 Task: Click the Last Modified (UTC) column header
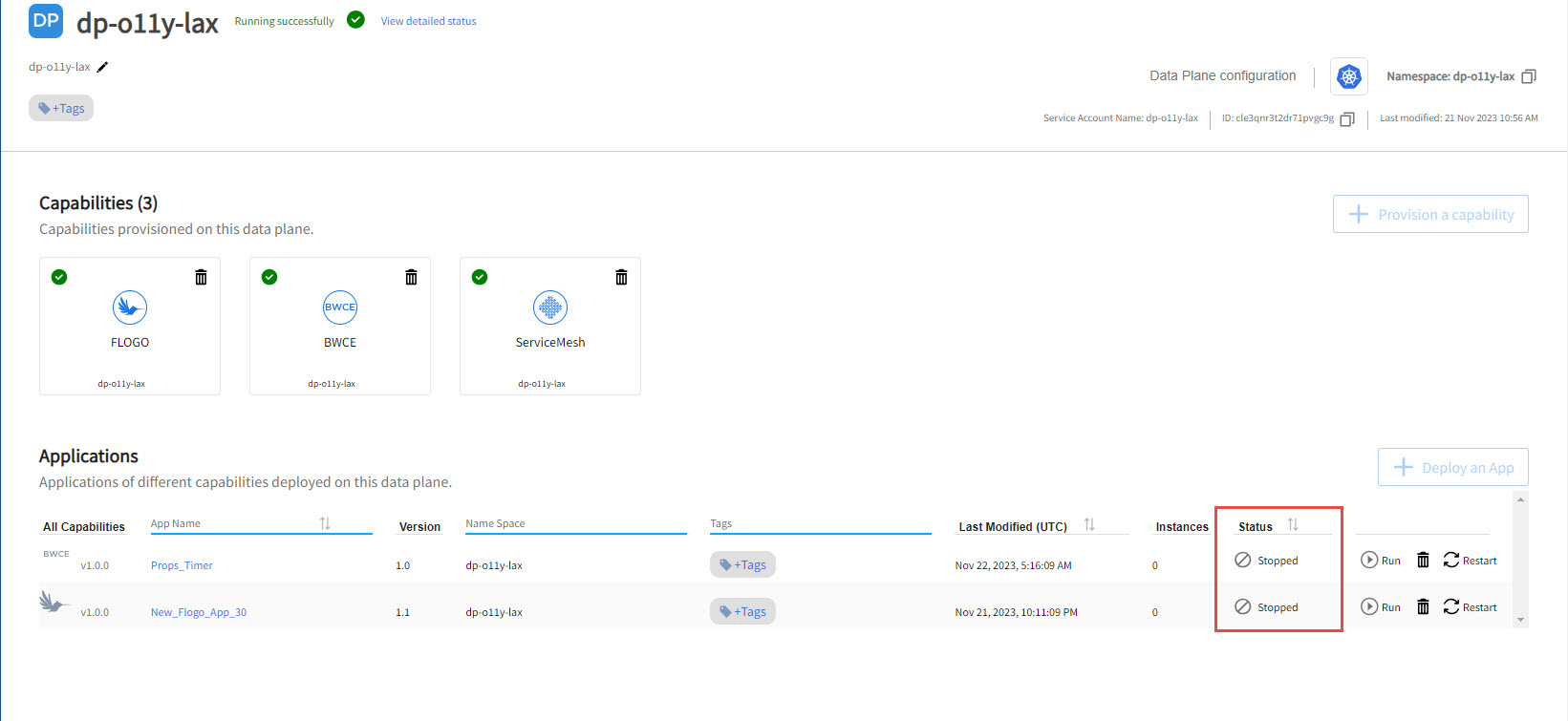(1013, 526)
